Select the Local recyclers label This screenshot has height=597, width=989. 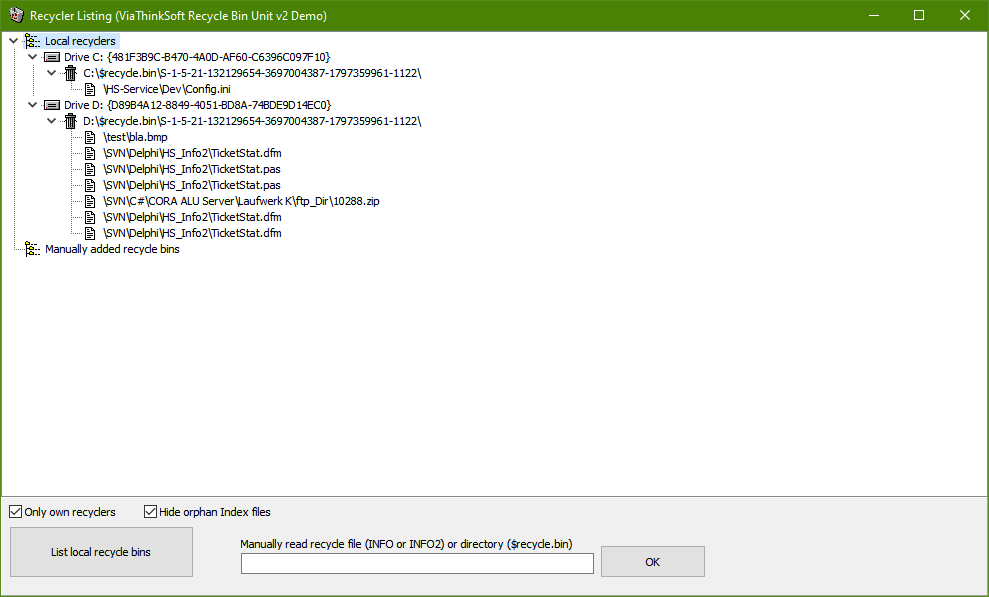point(80,41)
